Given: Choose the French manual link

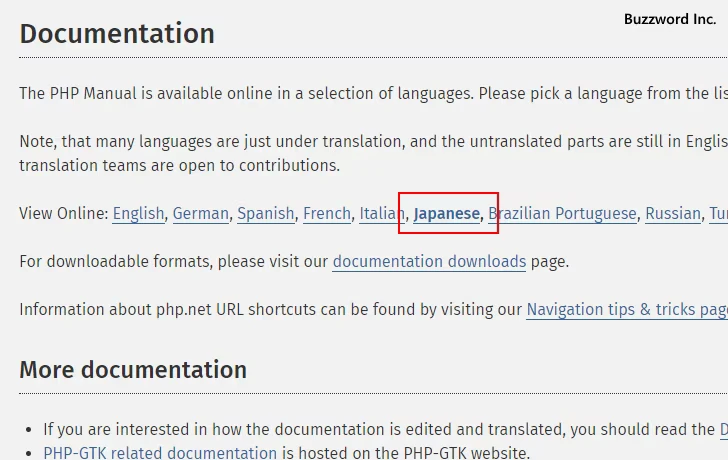Looking at the screenshot, I should coord(327,214).
